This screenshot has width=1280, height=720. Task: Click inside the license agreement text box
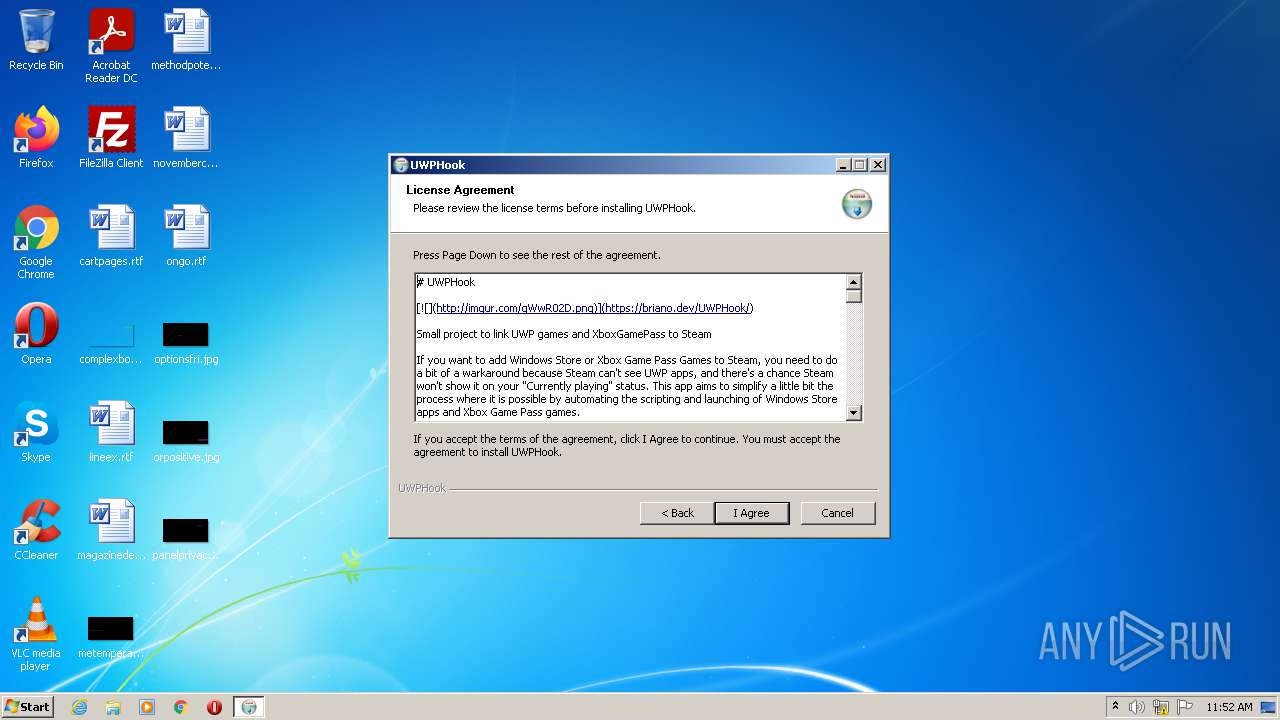631,347
